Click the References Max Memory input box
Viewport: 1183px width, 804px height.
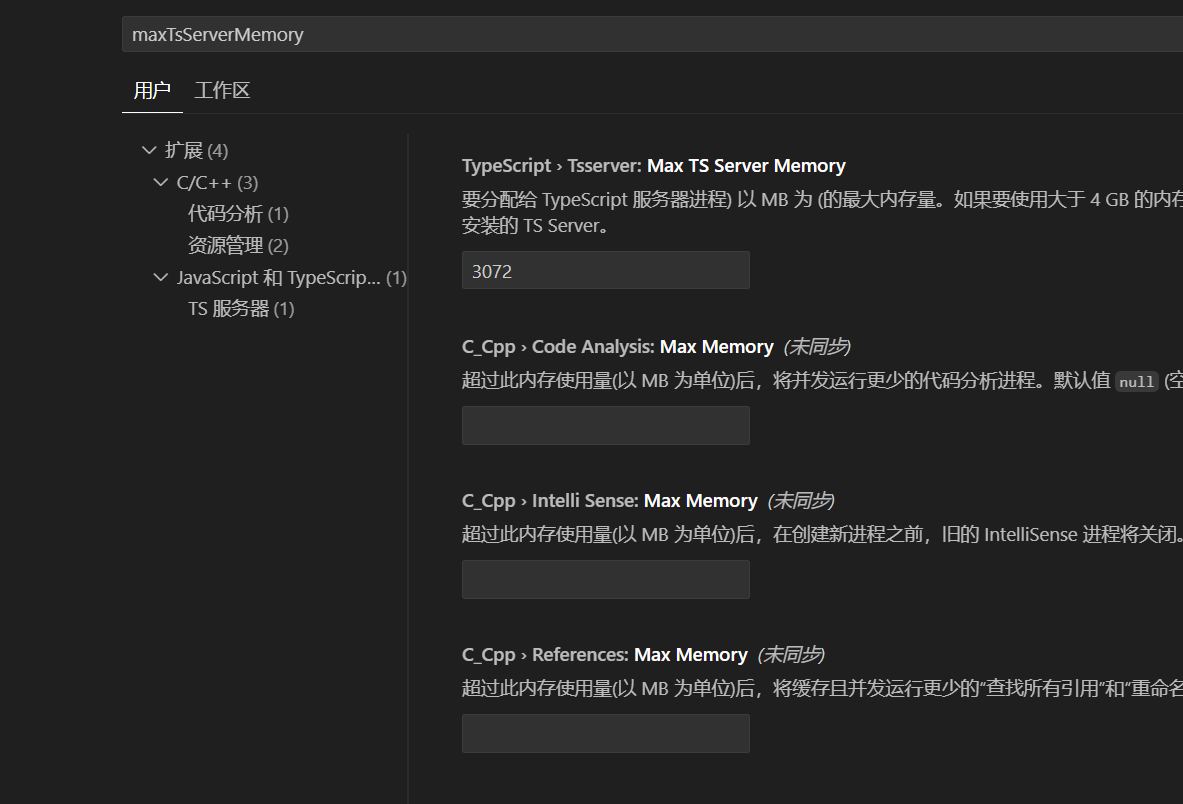click(605, 733)
